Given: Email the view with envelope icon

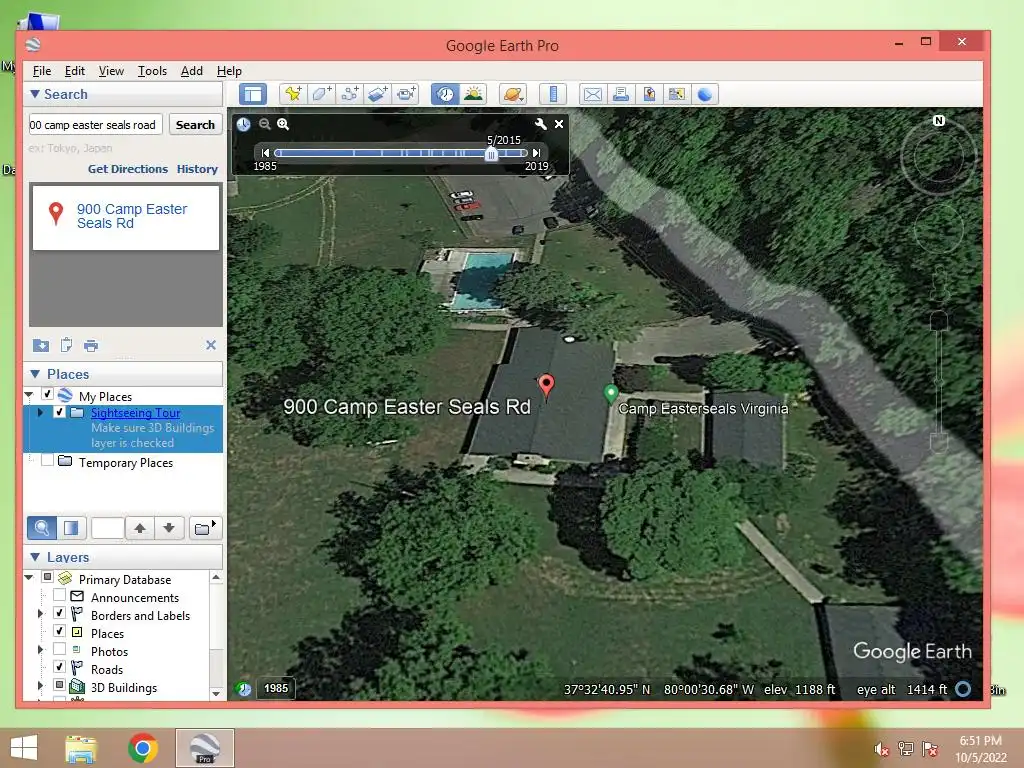Looking at the screenshot, I should pyautogui.click(x=592, y=94).
